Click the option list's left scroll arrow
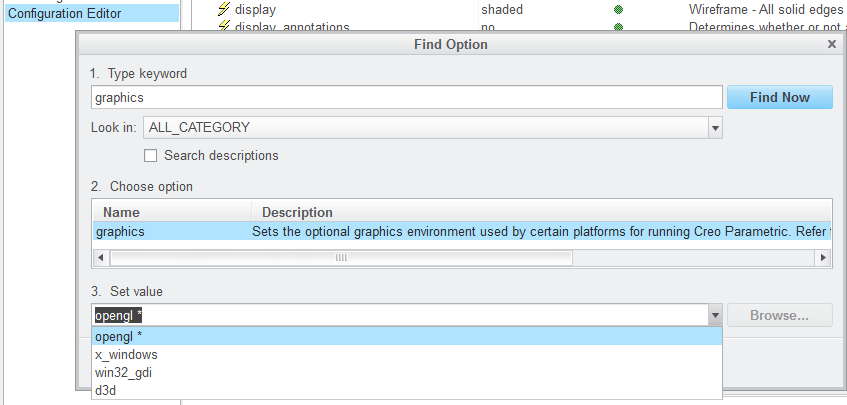Image resolution: width=847 pixels, height=405 pixels. 98,257
